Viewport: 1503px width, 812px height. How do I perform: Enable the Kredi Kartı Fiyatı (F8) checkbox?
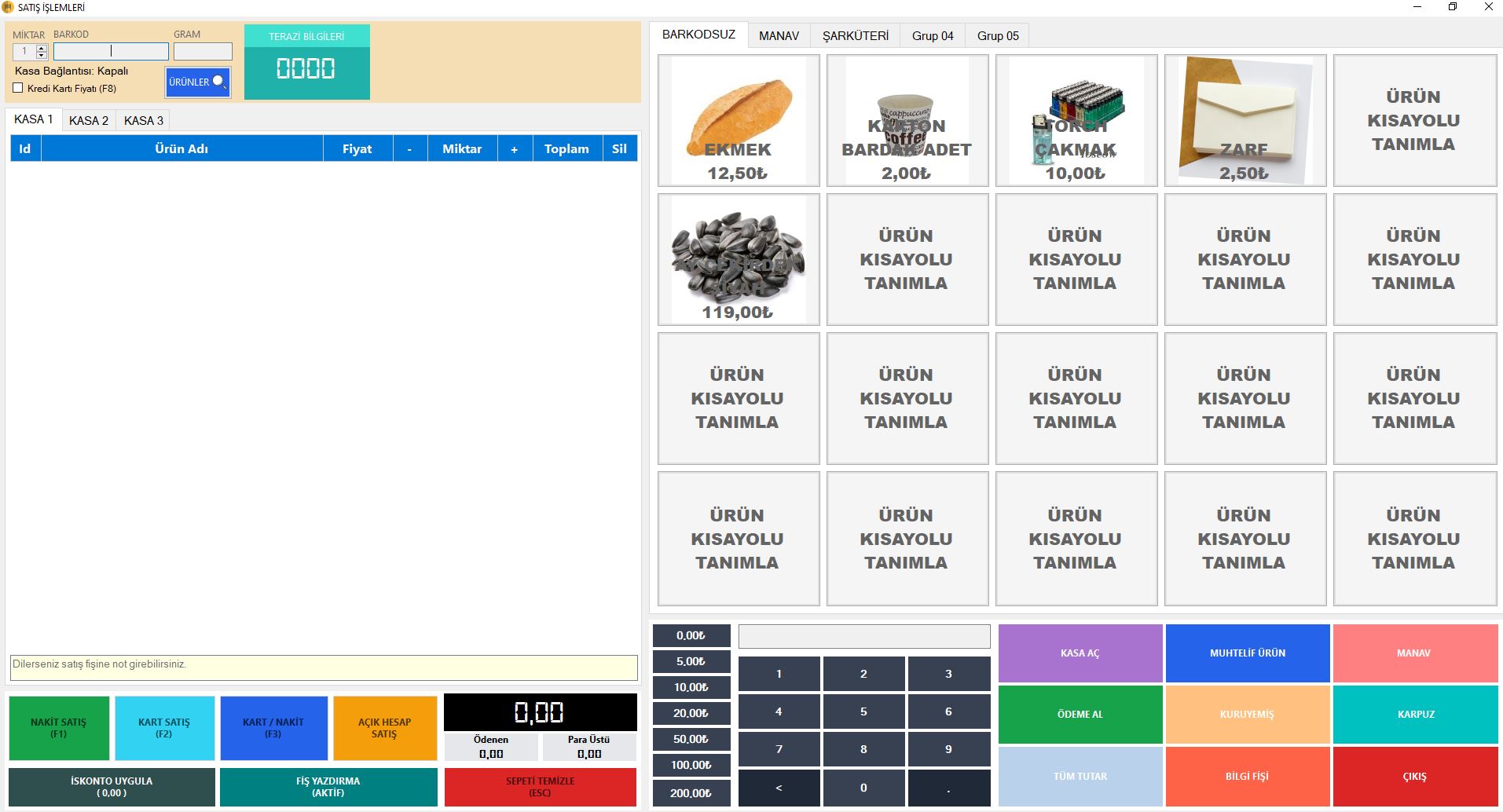tap(18, 88)
